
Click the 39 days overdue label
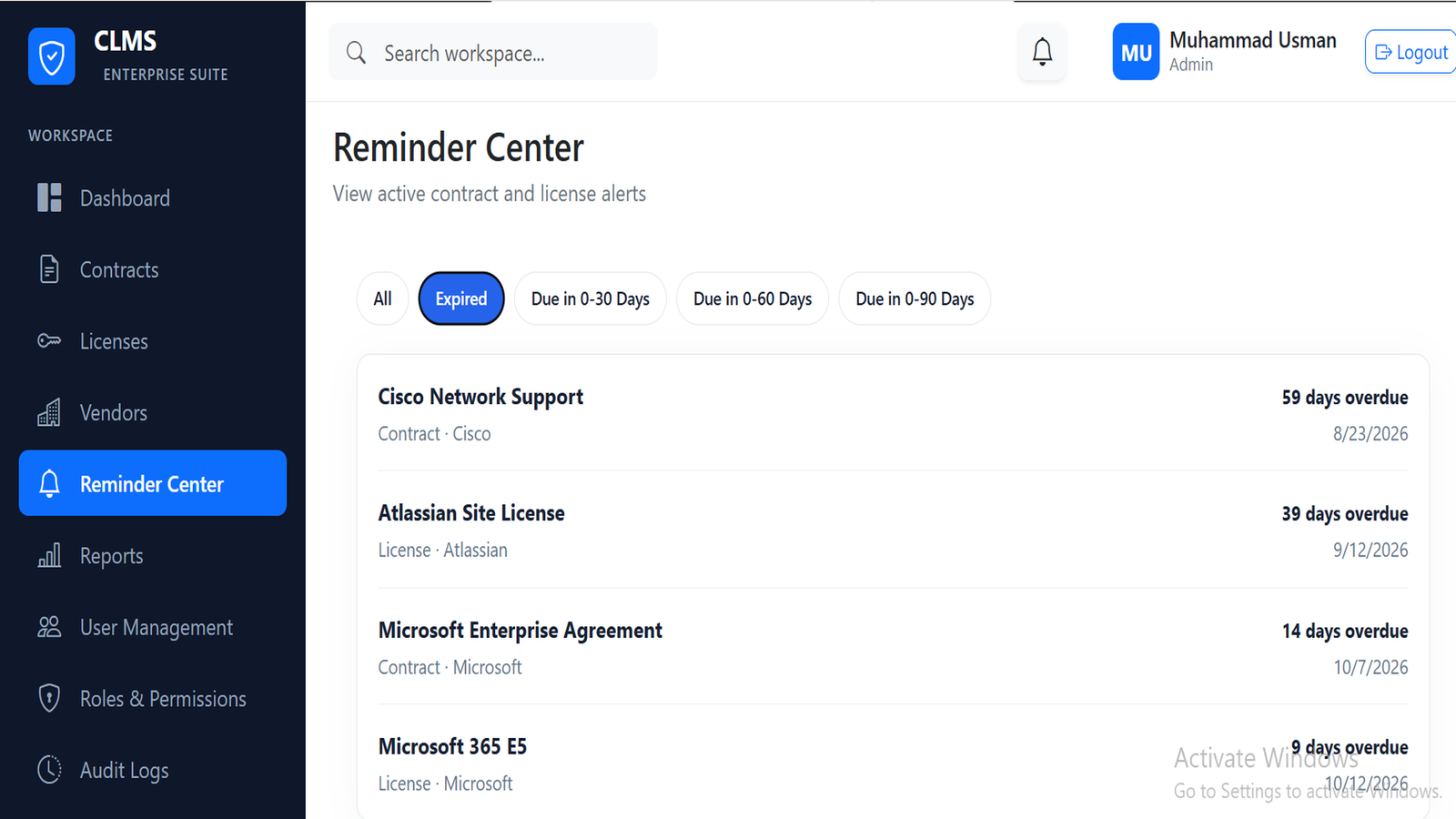point(1345,514)
